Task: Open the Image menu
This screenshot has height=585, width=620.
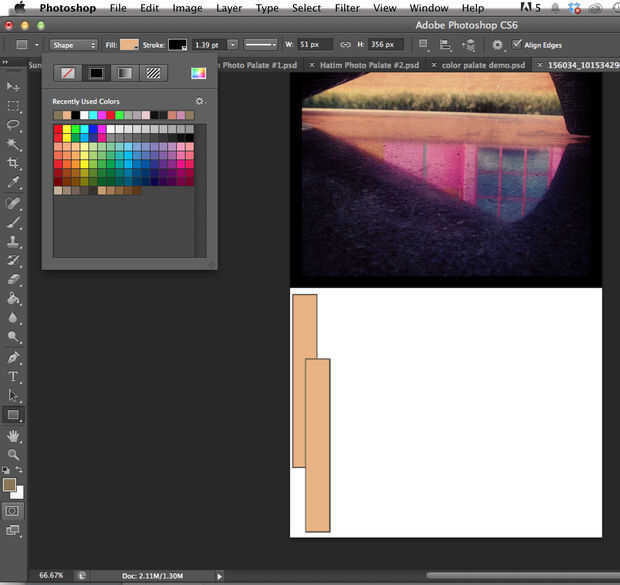Action: point(187,8)
